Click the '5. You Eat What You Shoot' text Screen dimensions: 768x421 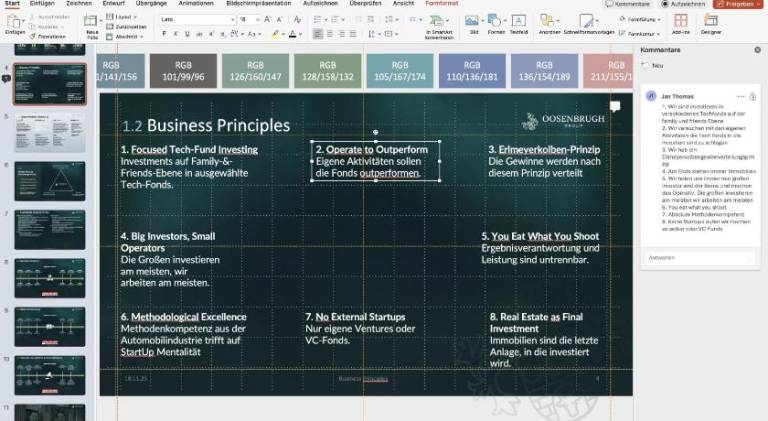point(540,236)
